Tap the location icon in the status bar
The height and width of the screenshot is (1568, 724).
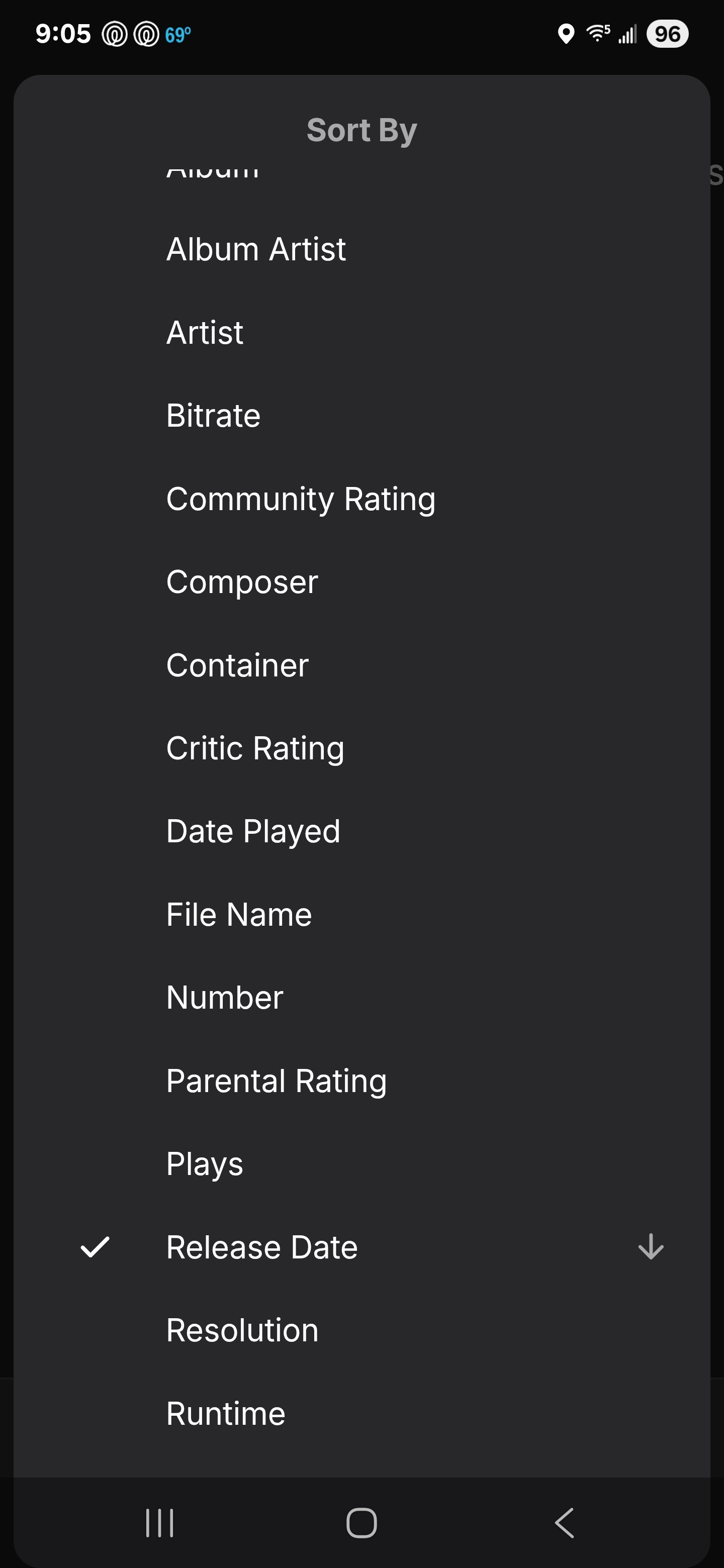coord(566,34)
